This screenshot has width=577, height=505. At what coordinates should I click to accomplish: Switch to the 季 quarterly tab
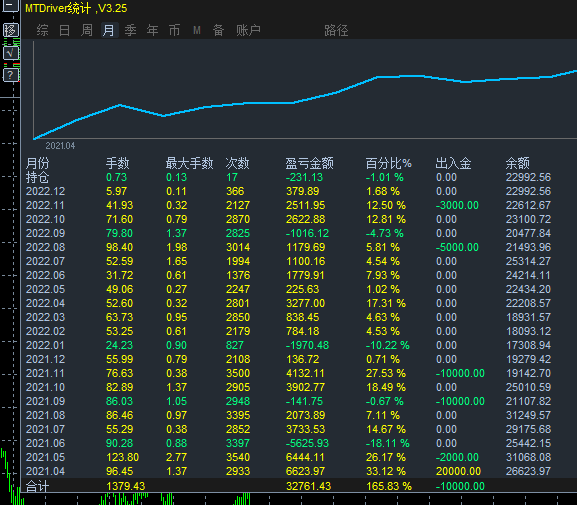coord(131,30)
